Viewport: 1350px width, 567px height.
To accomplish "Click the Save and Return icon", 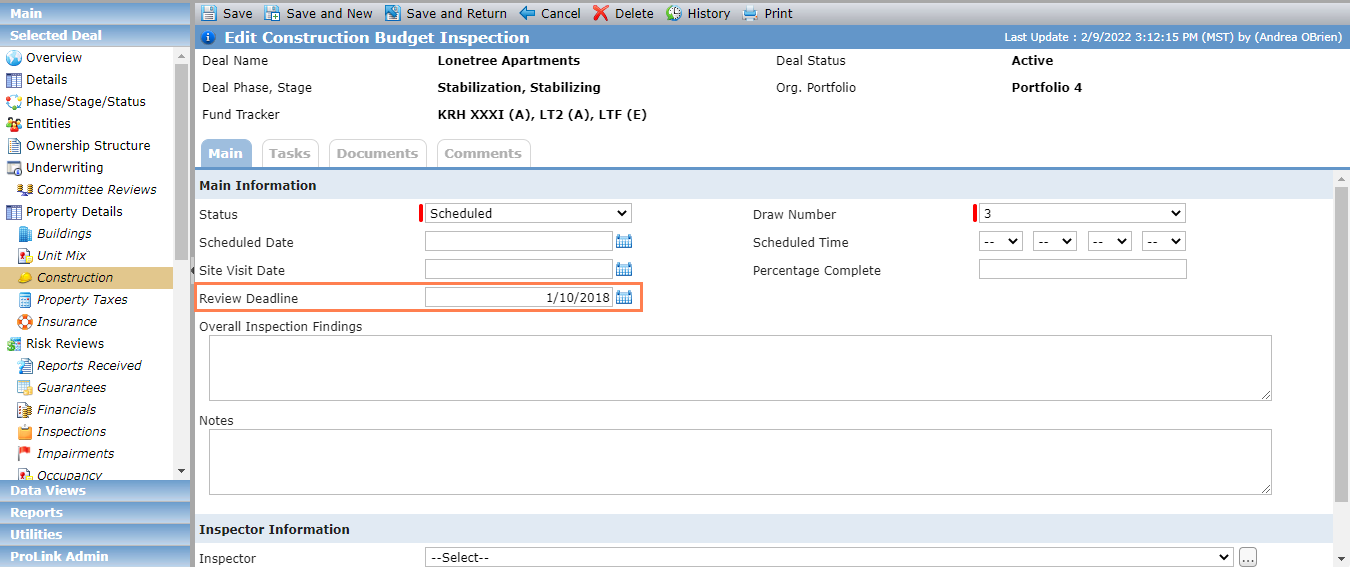I will click(392, 13).
